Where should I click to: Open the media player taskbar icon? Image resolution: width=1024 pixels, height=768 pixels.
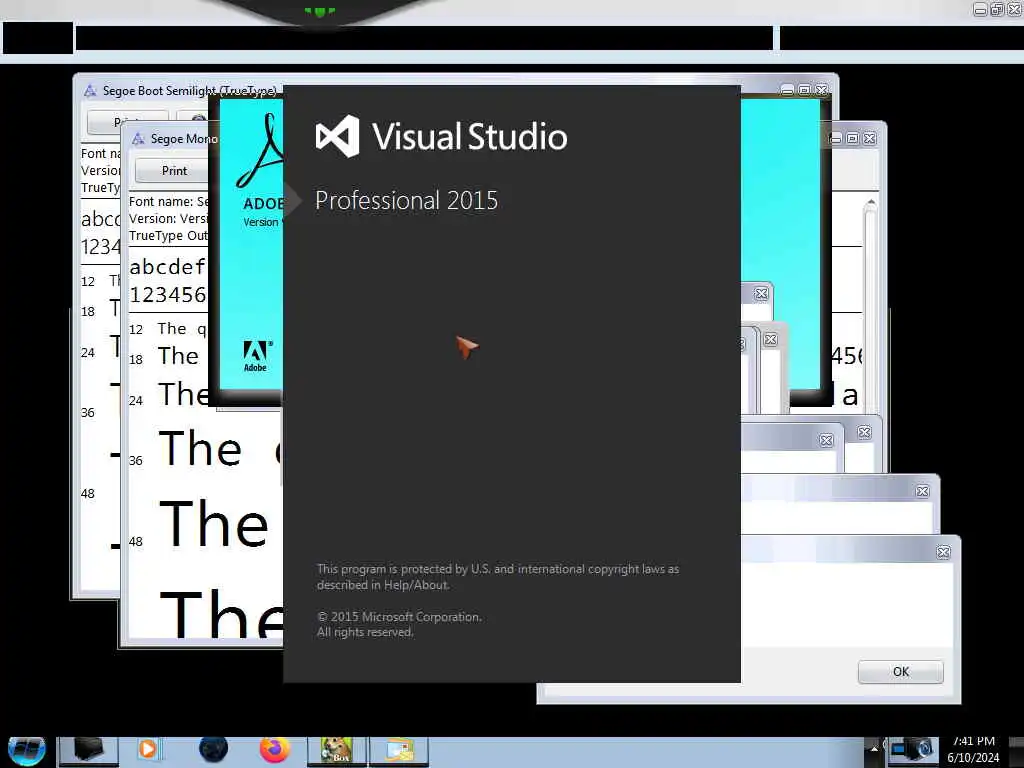(x=148, y=749)
